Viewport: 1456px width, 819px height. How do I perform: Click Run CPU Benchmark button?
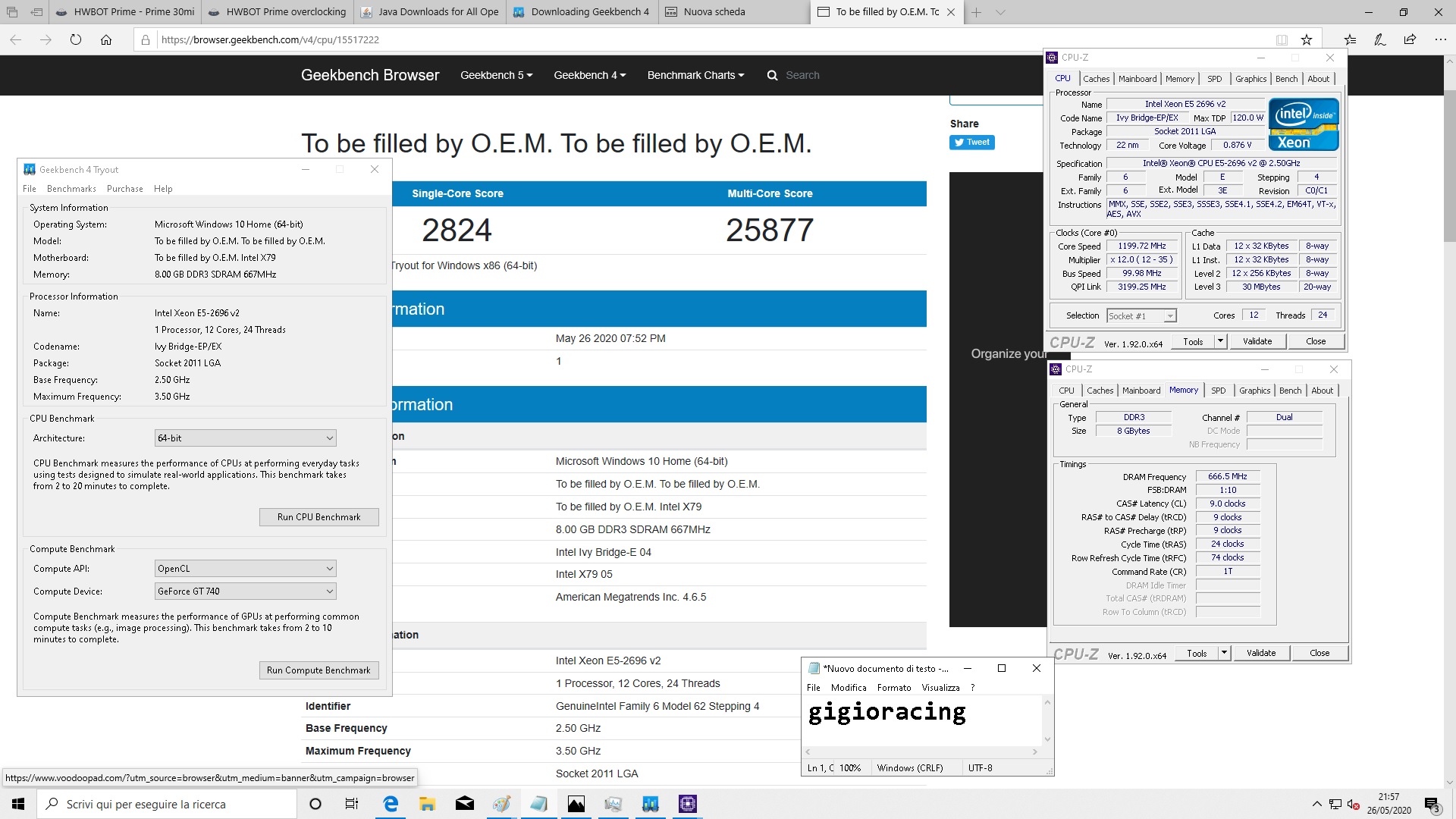click(318, 517)
